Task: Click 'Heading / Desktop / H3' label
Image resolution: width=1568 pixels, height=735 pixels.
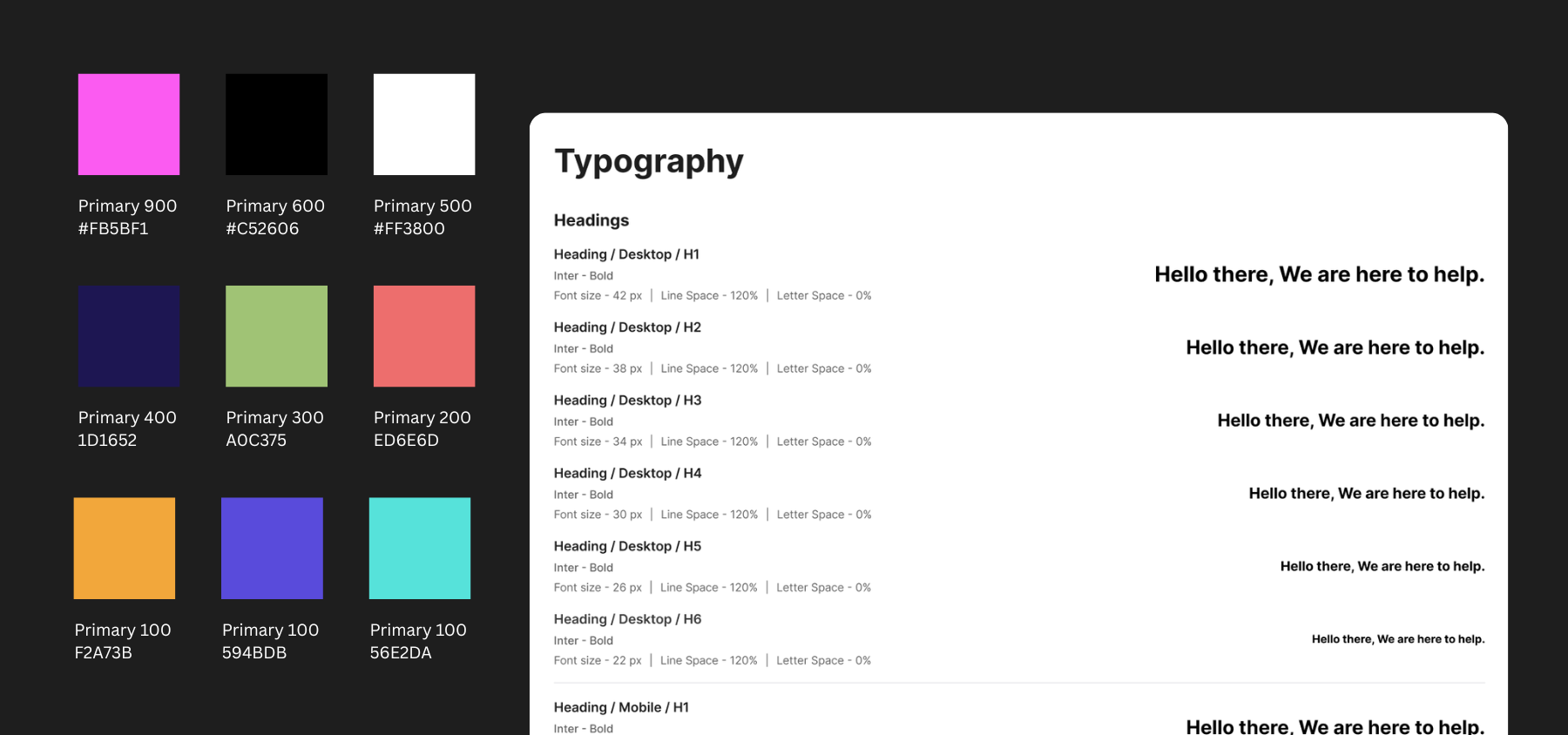Action: coord(627,401)
